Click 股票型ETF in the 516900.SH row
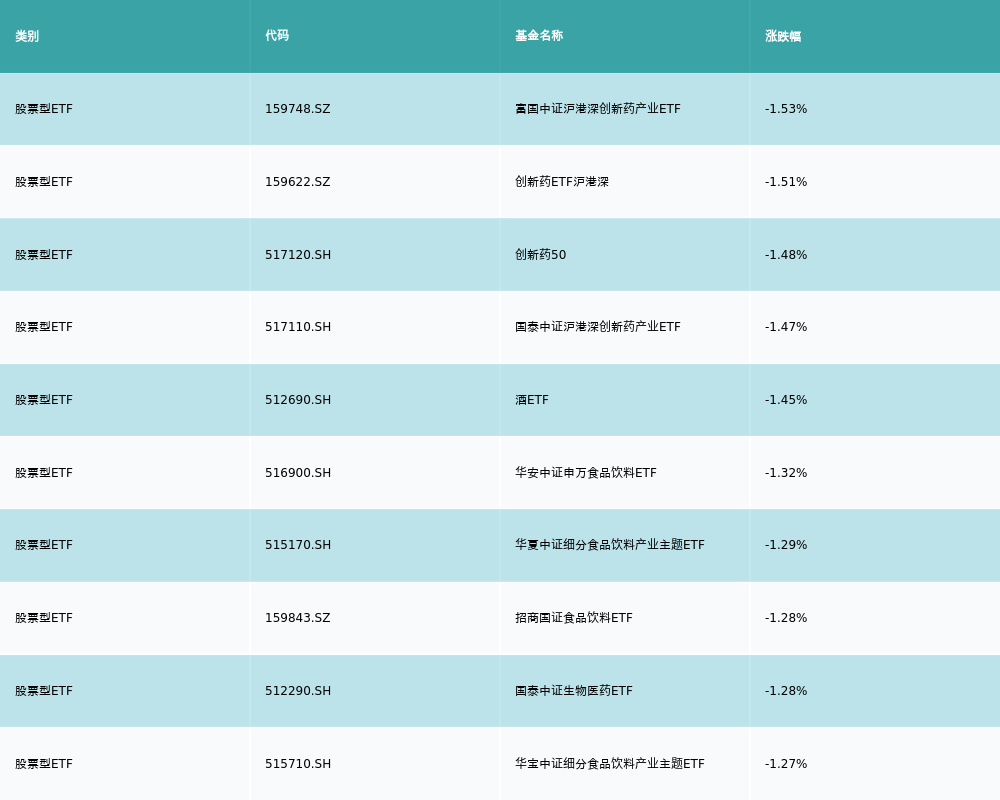This screenshot has width=1000, height=800. coord(44,473)
